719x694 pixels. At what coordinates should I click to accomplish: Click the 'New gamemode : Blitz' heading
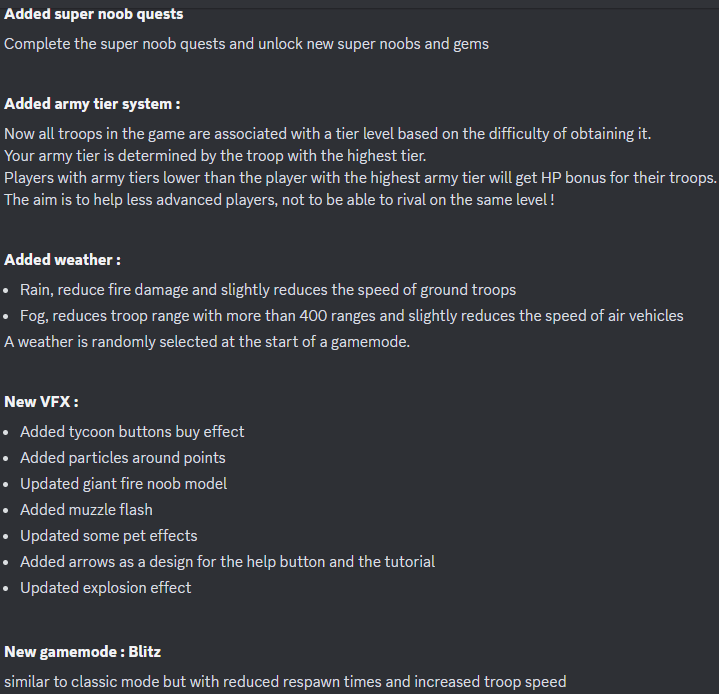tap(83, 652)
